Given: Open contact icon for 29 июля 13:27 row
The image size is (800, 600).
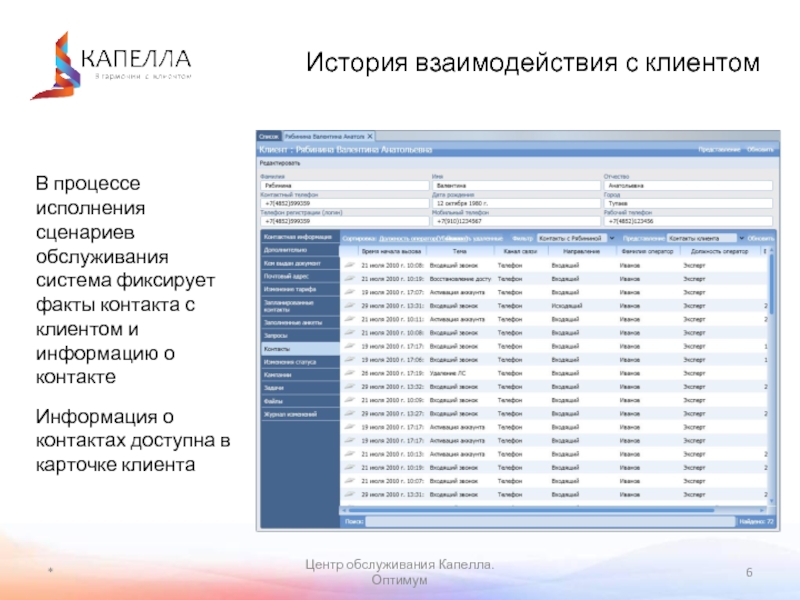Looking at the screenshot, I should (349, 413).
